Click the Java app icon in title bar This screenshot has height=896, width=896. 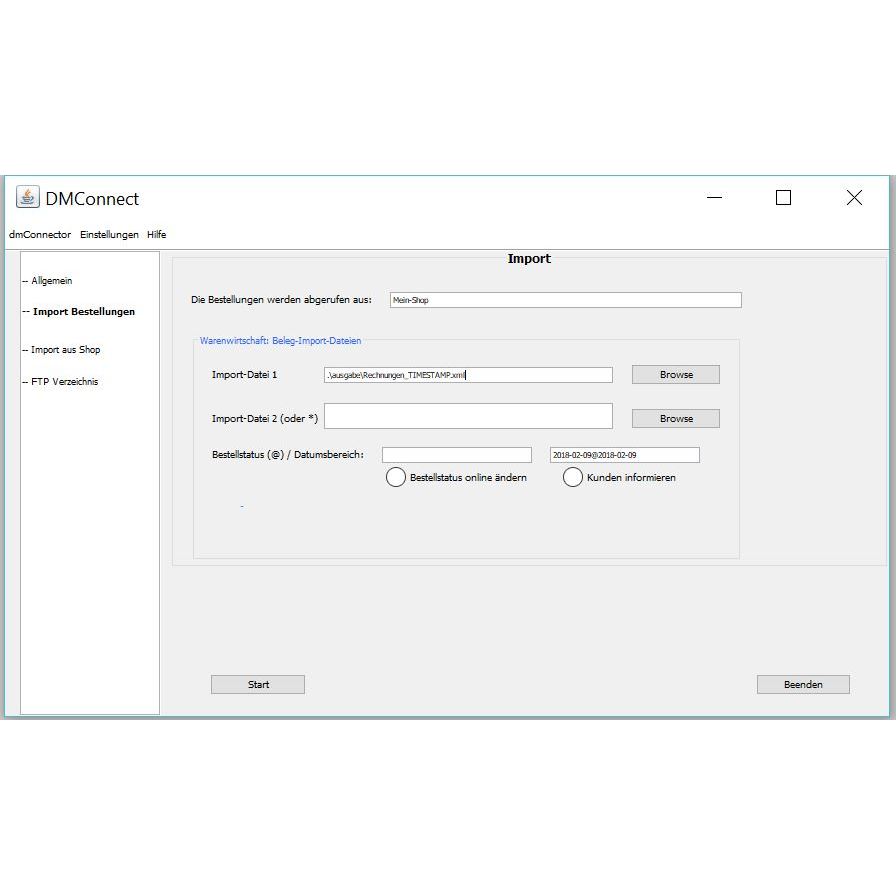27,197
